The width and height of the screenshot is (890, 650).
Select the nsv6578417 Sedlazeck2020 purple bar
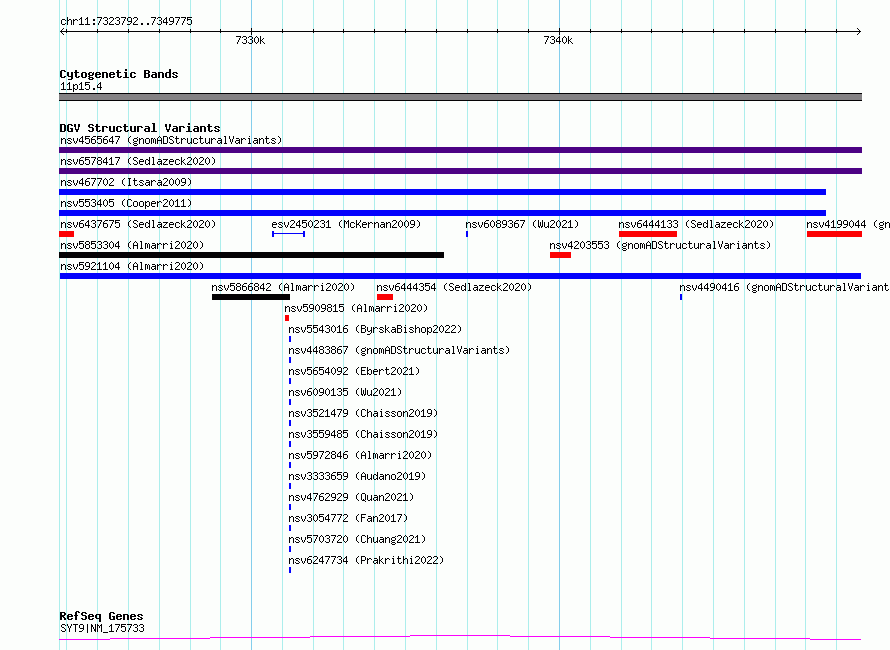click(x=460, y=171)
